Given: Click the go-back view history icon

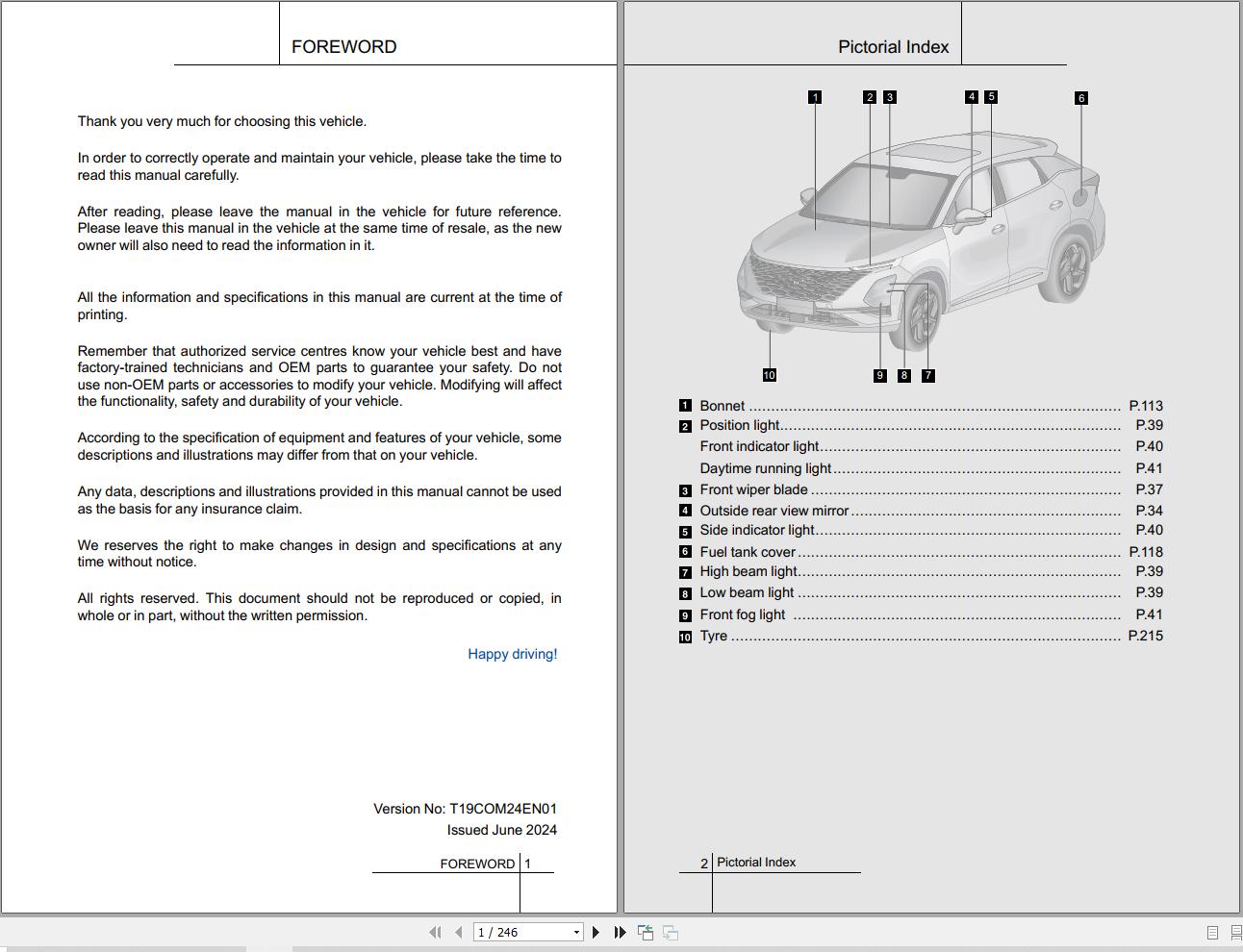Looking at the screenshot, I should (646, 932).
